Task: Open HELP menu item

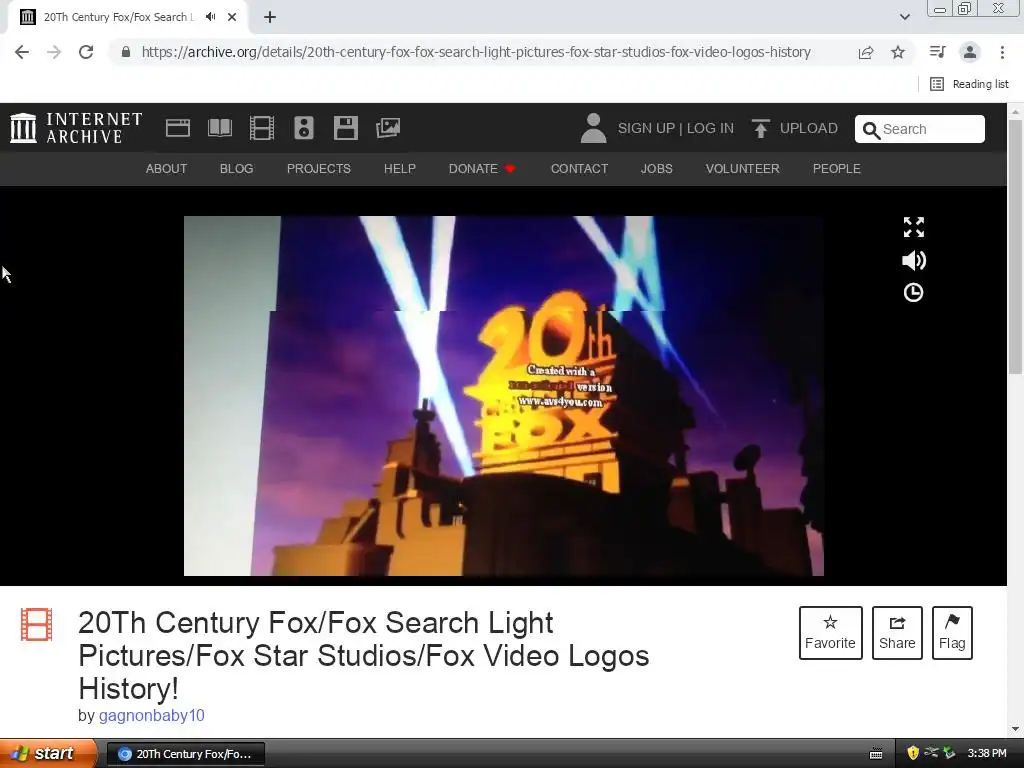Action: 400,168
